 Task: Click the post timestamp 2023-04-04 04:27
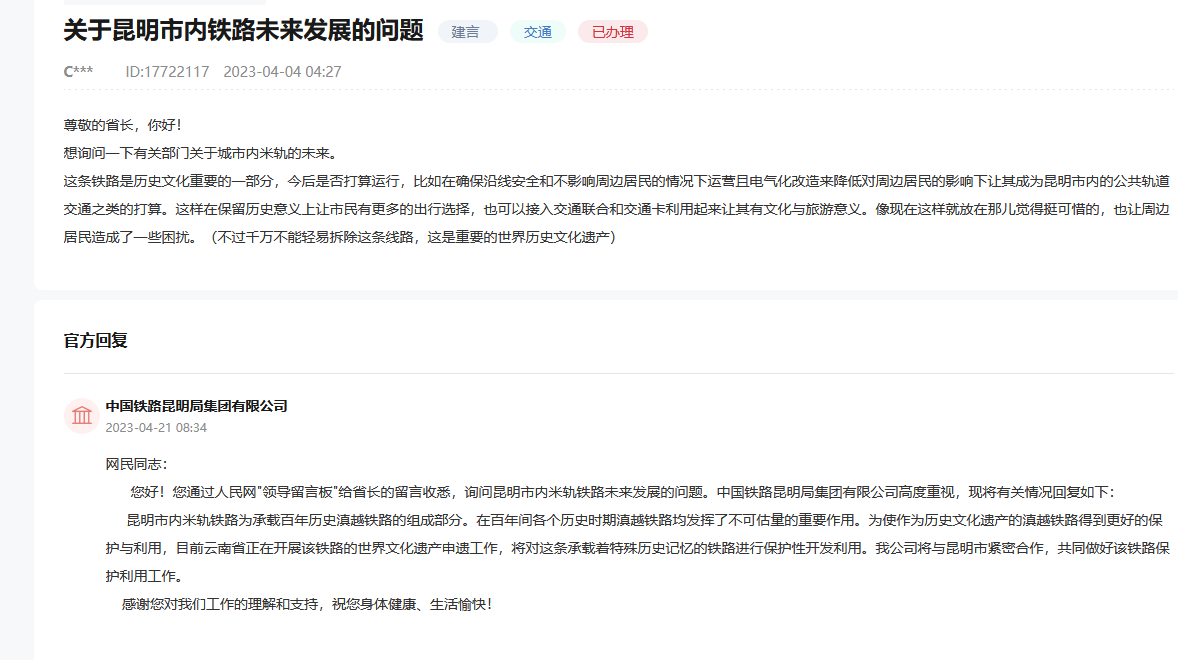click(282, 72)
